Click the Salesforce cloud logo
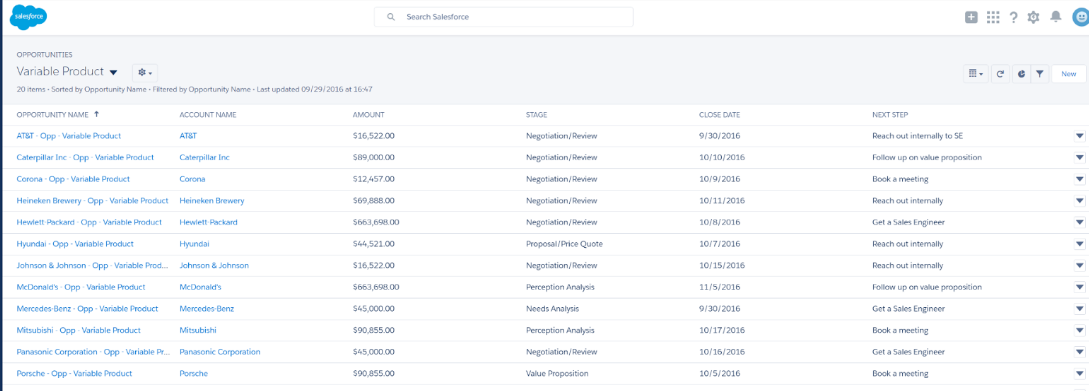Image resolution: width=1089 pixels, height=391 pixels. [28, 17]
